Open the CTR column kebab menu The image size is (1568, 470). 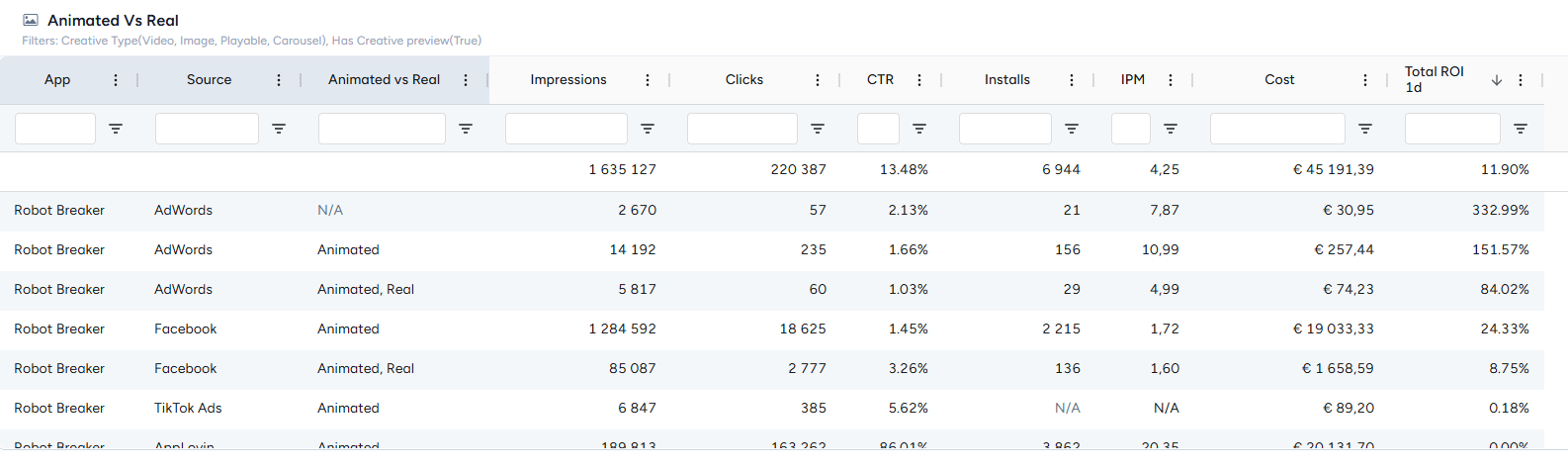919,80
